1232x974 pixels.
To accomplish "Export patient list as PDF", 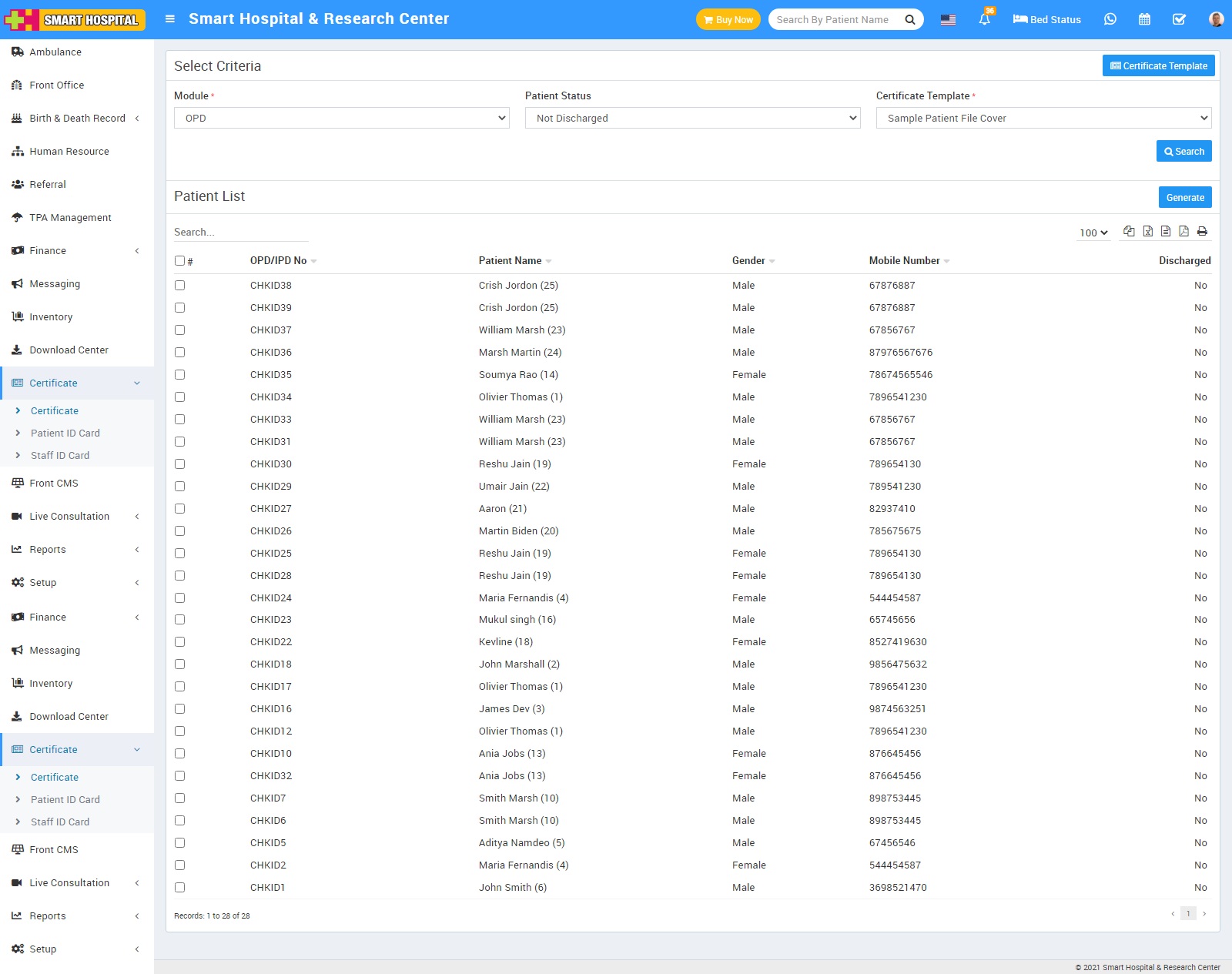I will 1183,232.
